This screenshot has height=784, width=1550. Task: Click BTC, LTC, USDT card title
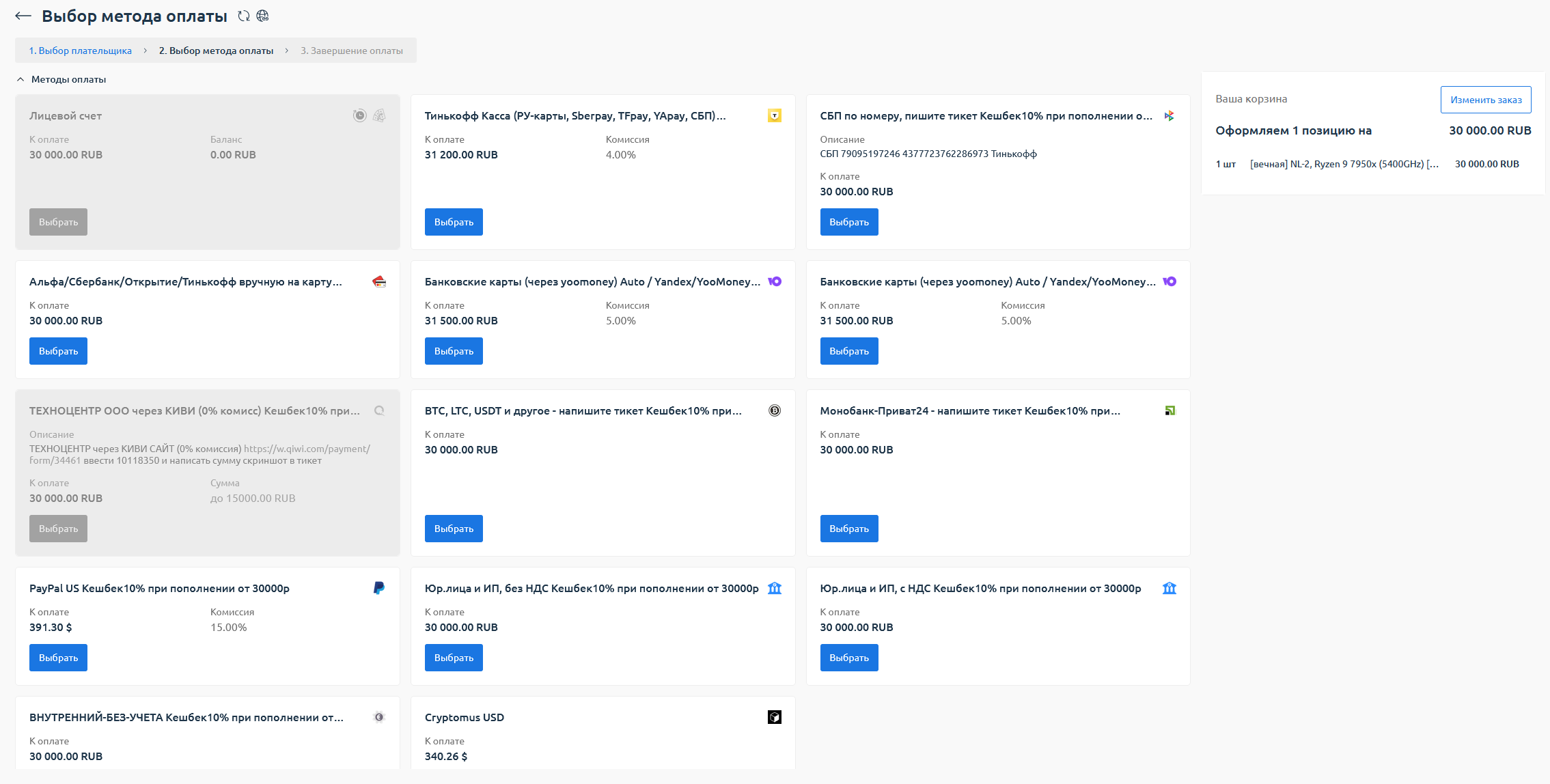click(583, 410)
